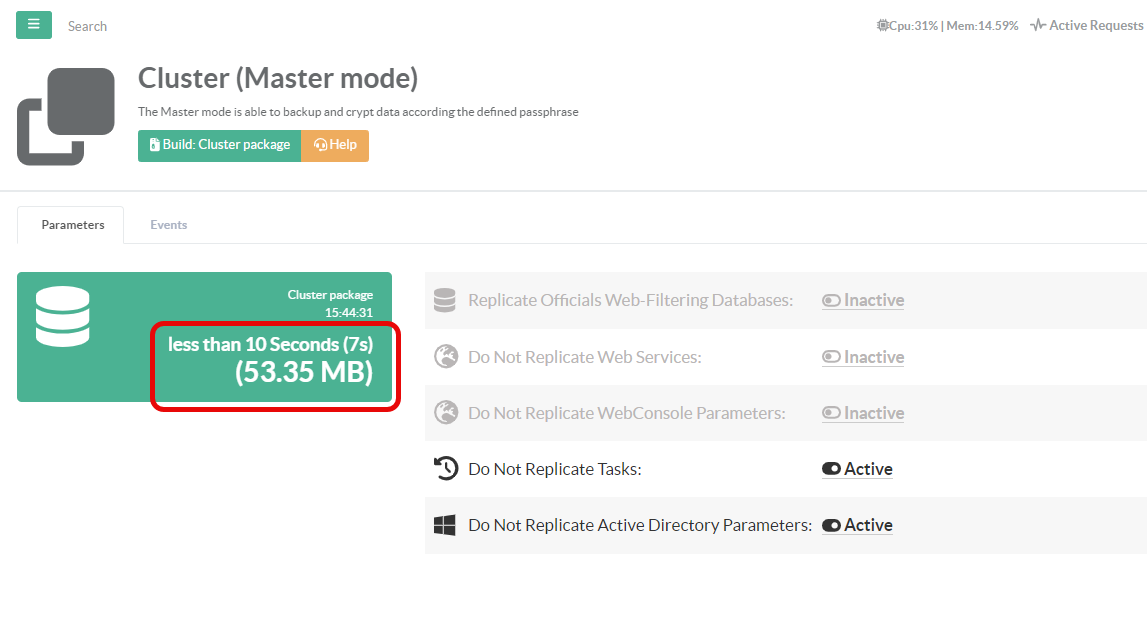Open Active Requests in the top bar

(1087, 26)
